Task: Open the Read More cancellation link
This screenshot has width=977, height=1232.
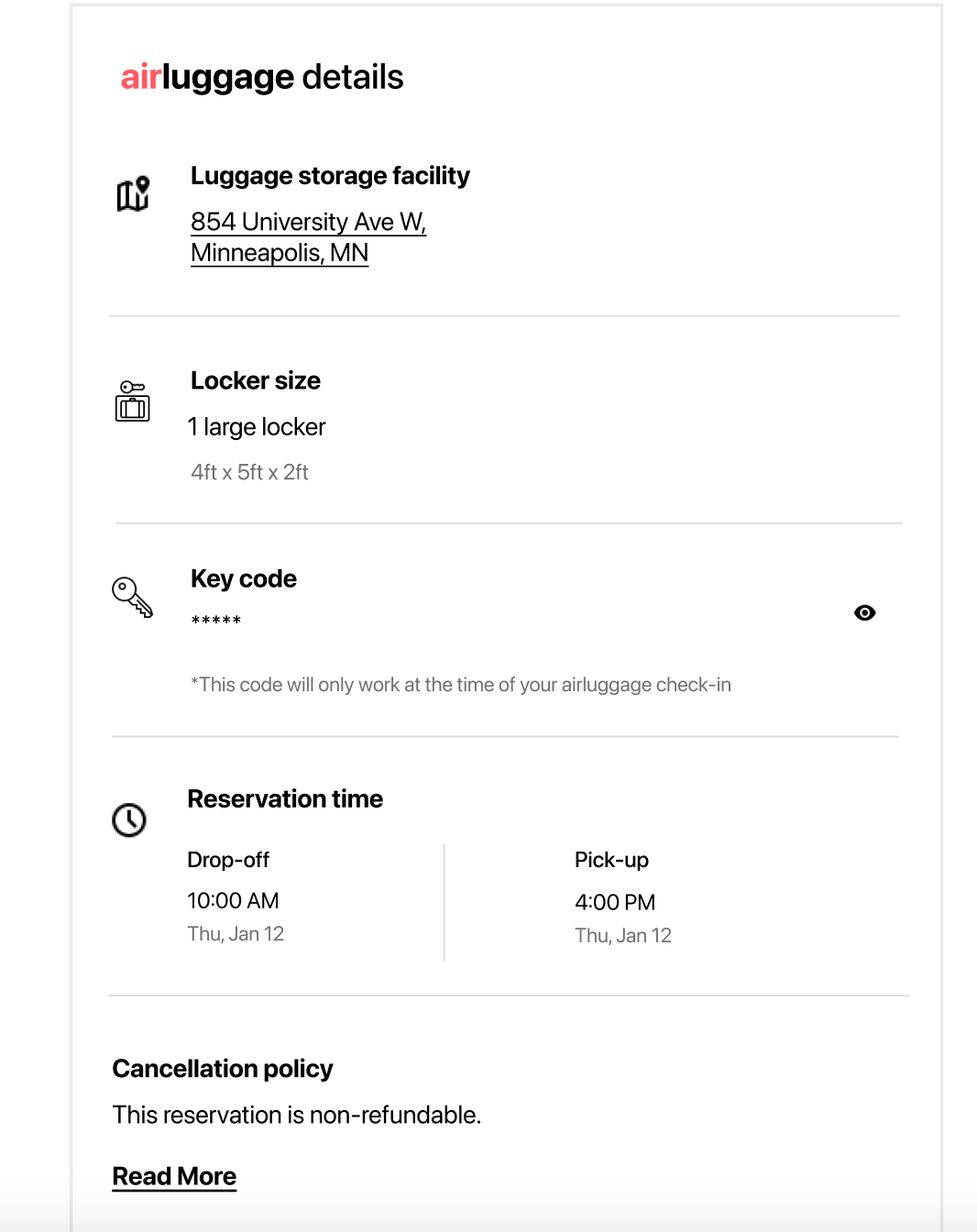Action: coord(174,1176)
